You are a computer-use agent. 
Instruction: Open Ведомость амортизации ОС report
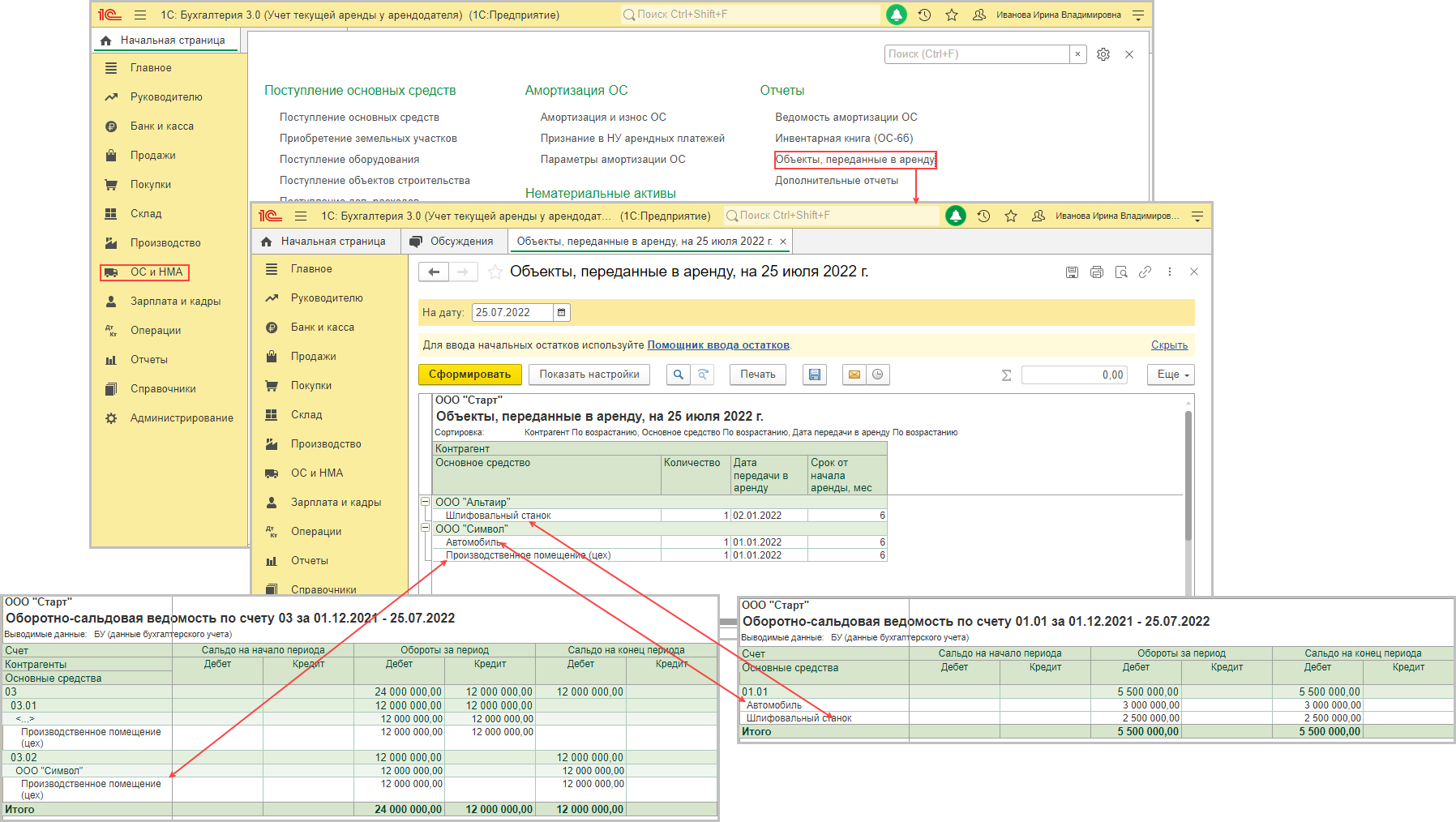click(846, 118)
